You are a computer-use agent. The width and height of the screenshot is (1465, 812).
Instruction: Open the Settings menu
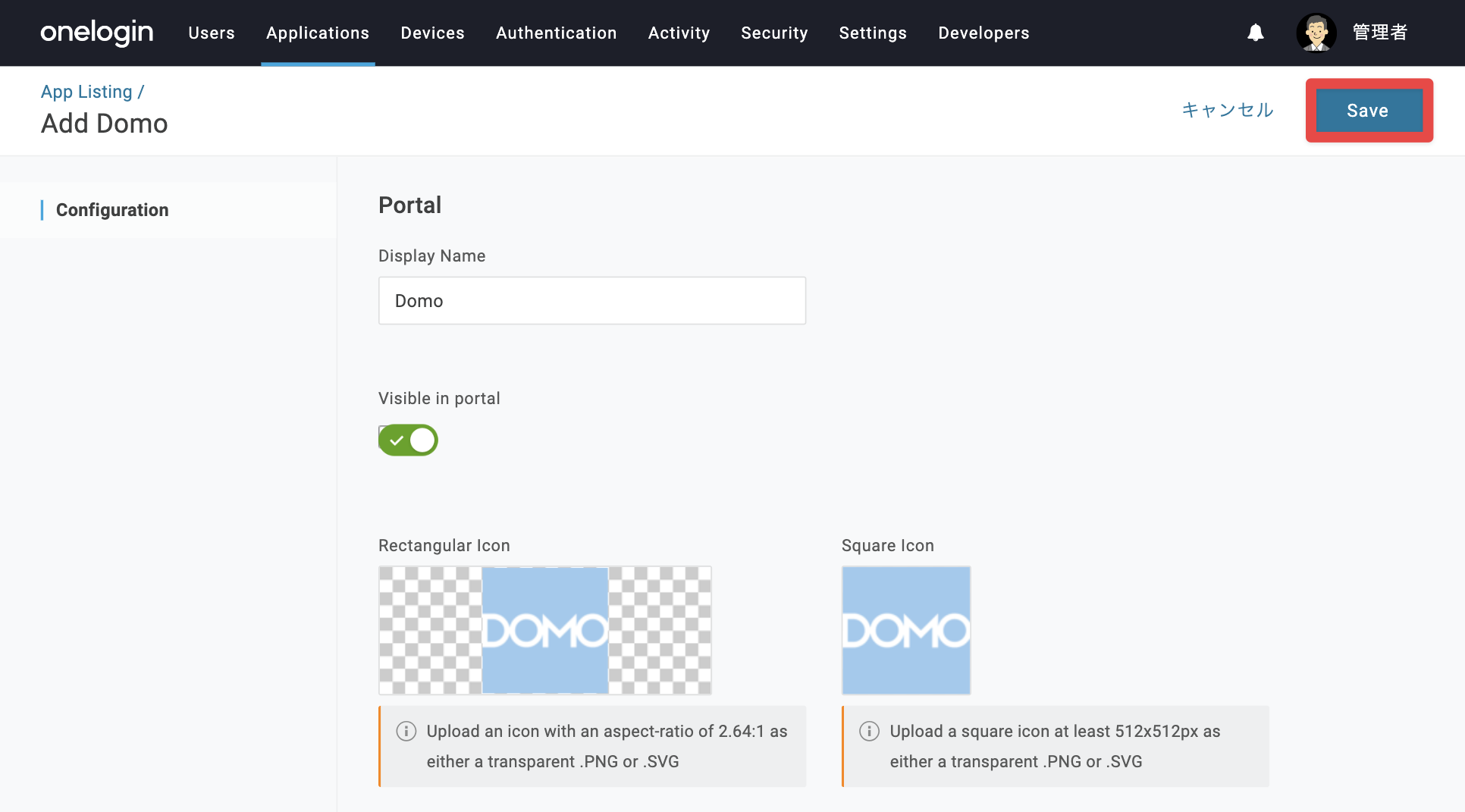(x=873, y=33)
